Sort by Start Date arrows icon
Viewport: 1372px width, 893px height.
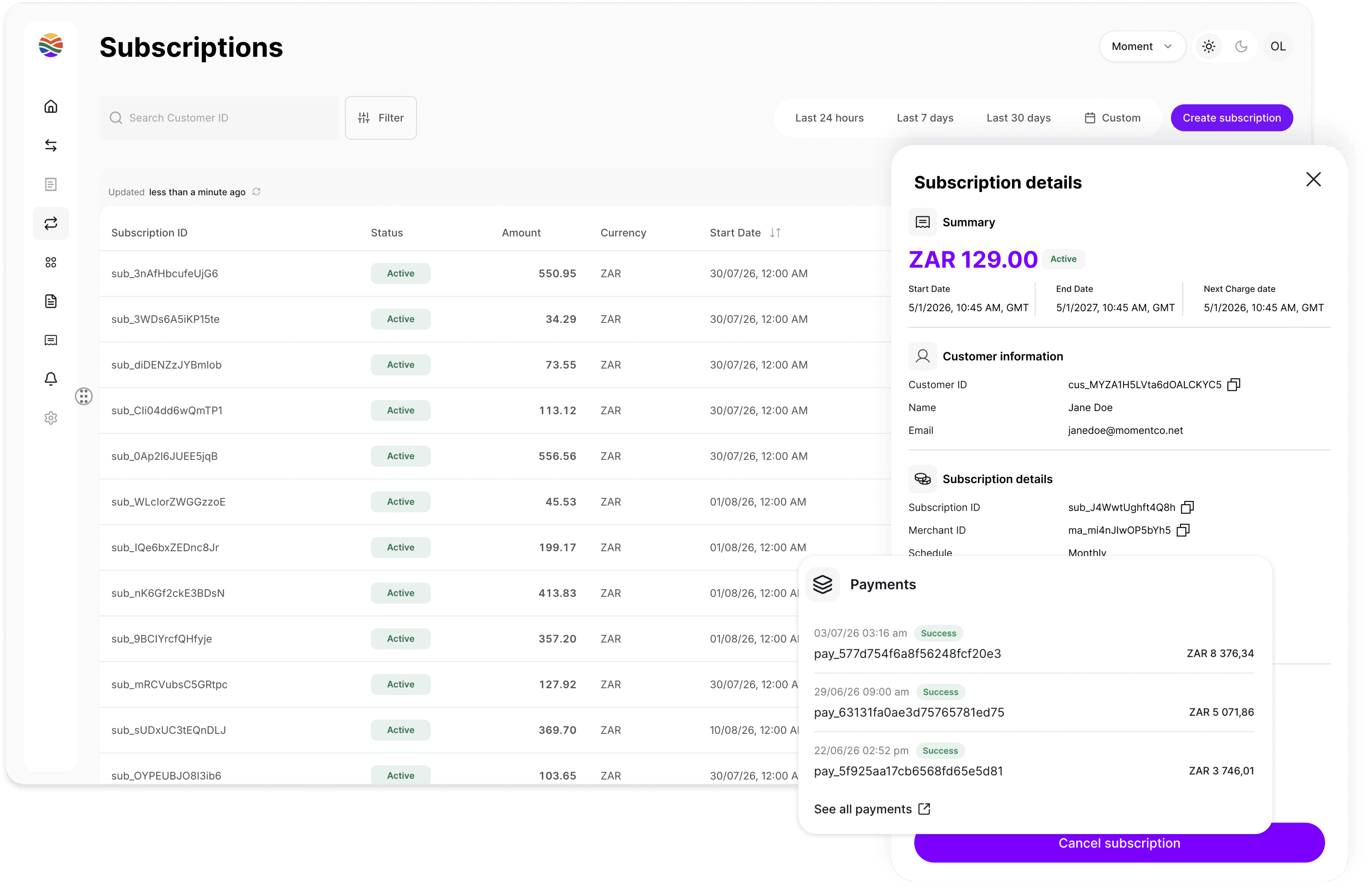775,232
